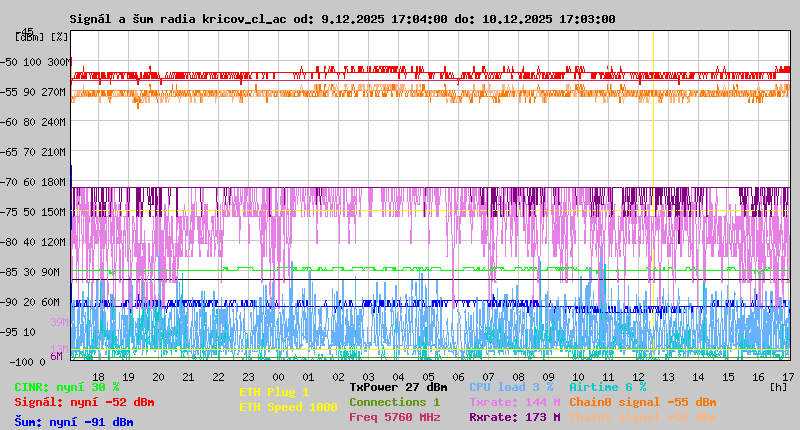The image size is (800, 430).
Task: Select the TxPower 27 dBm label
Action: click(398, 387)
